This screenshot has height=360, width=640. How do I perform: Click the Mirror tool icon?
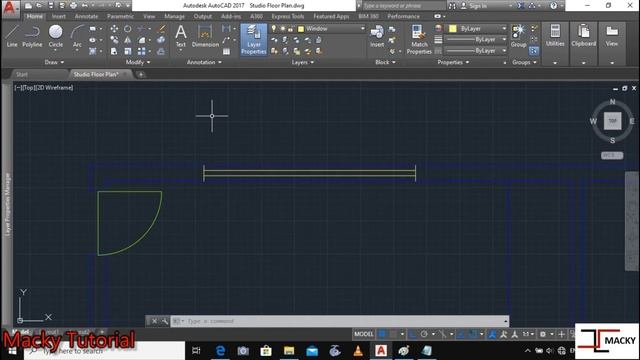128,40
